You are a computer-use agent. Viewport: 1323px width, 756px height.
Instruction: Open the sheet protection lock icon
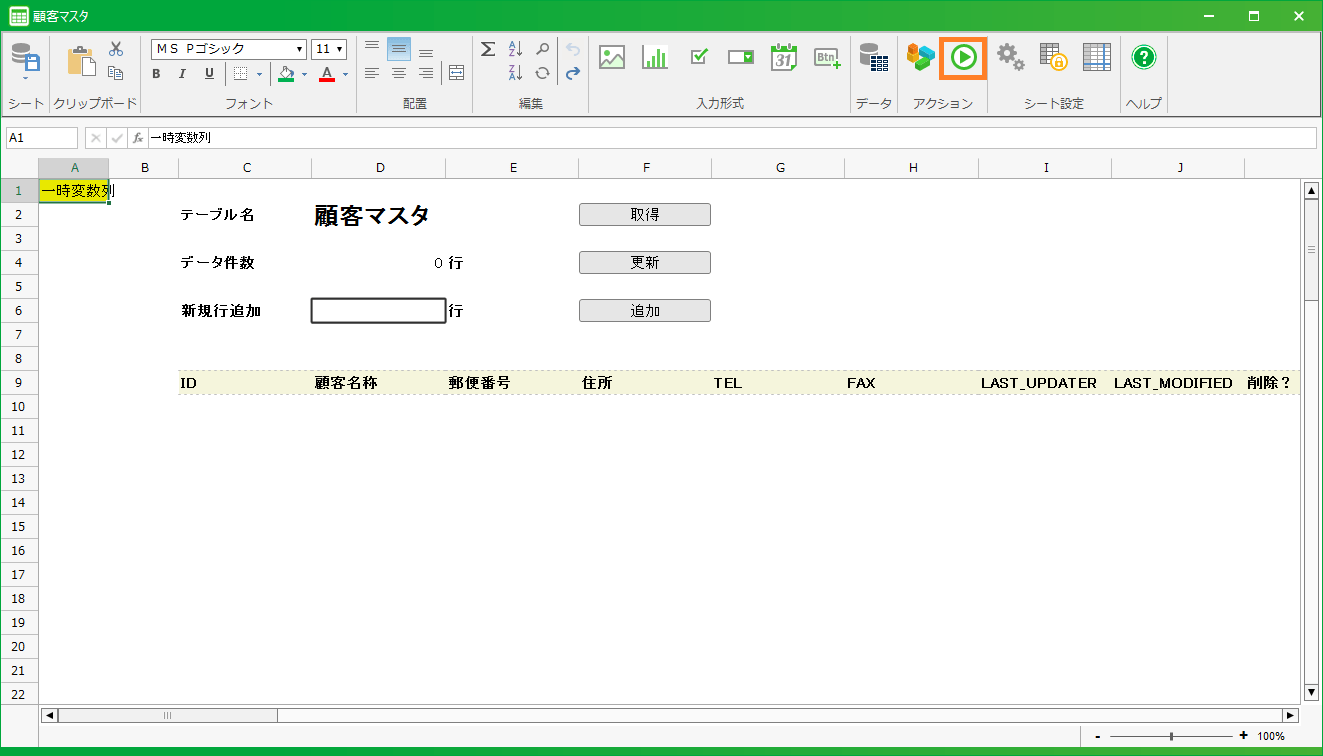coord(1052,58)
